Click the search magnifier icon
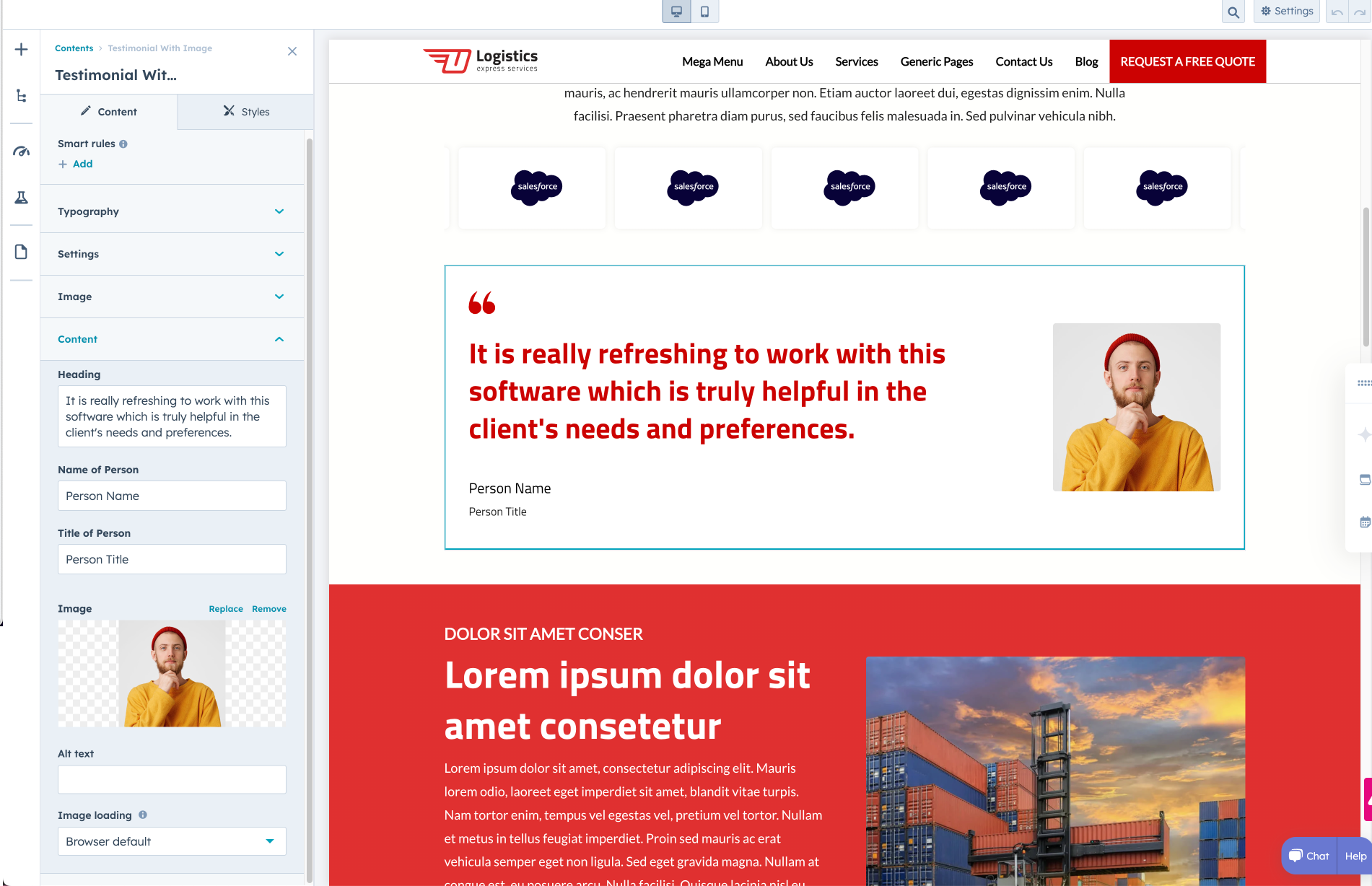This screenshot has width=1372, height=886. (1233, 12)
